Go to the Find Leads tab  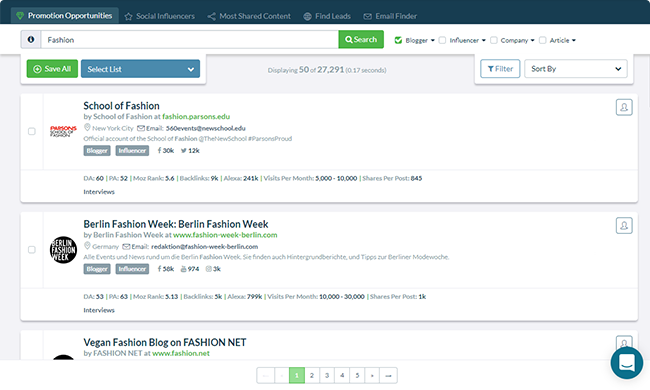click(x=327, y=16)
